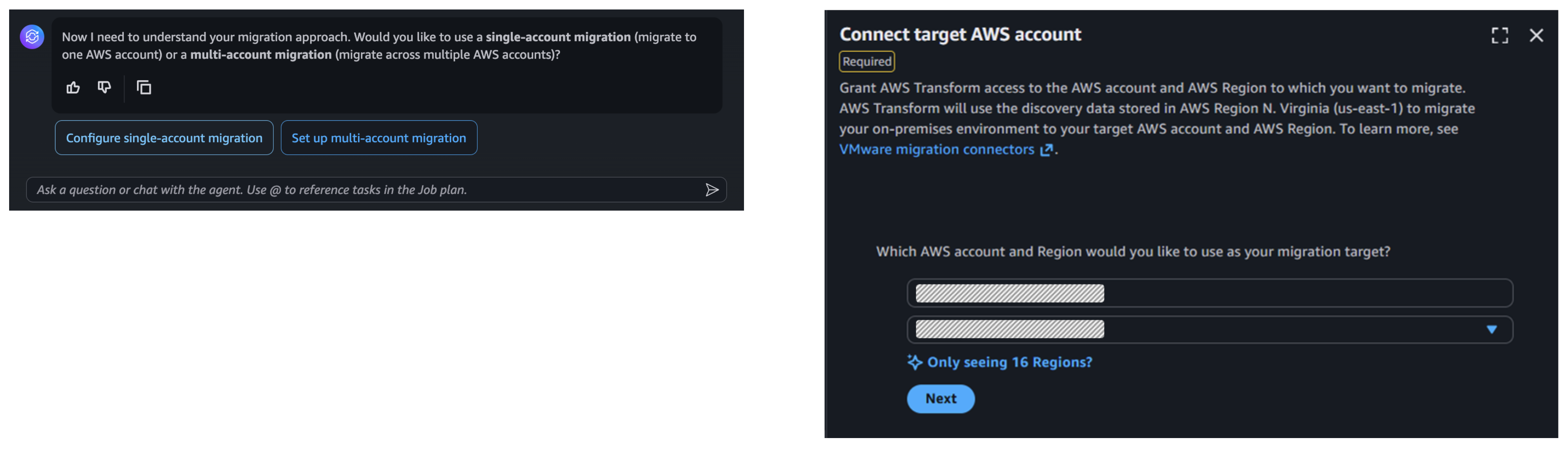Choose Set up multi-account migration

[379, 138]
